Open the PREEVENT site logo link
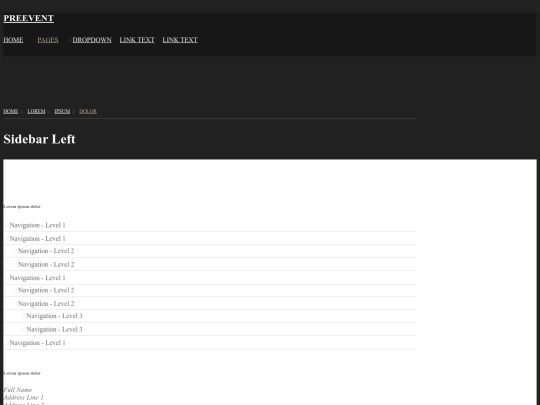Screen dimensions: 540x405 (x=29, y=18)
